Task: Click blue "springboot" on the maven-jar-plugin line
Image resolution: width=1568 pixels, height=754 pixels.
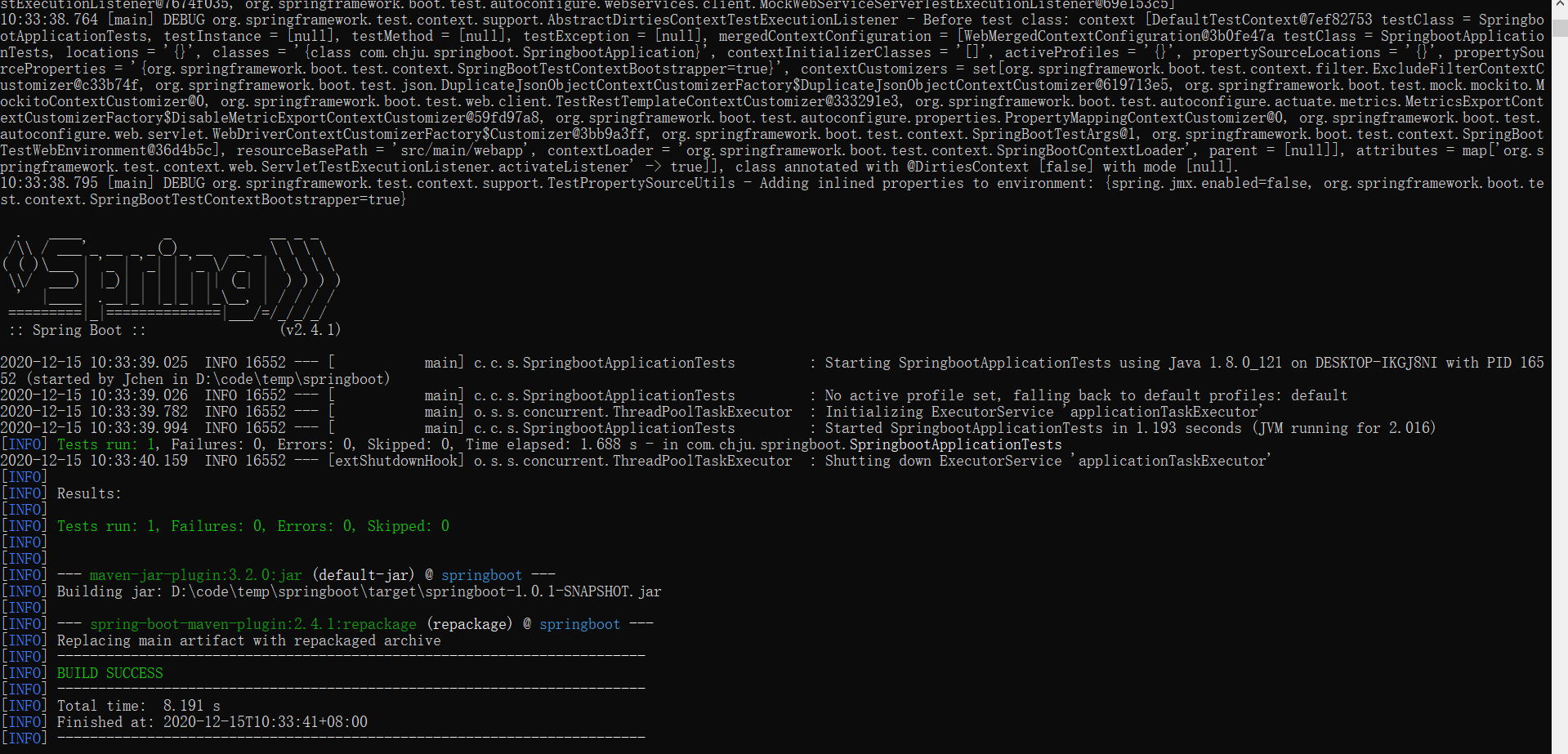Action: point(482,575)
